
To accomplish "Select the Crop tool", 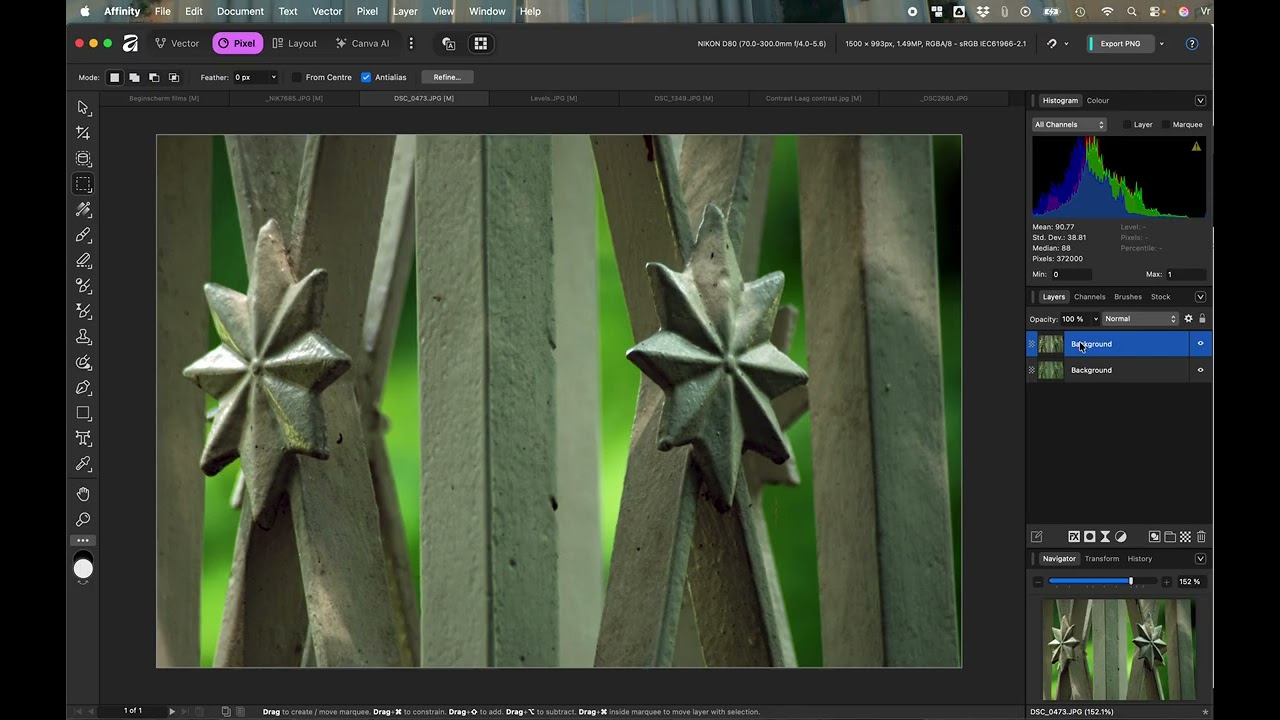I will tap(83, 133).
